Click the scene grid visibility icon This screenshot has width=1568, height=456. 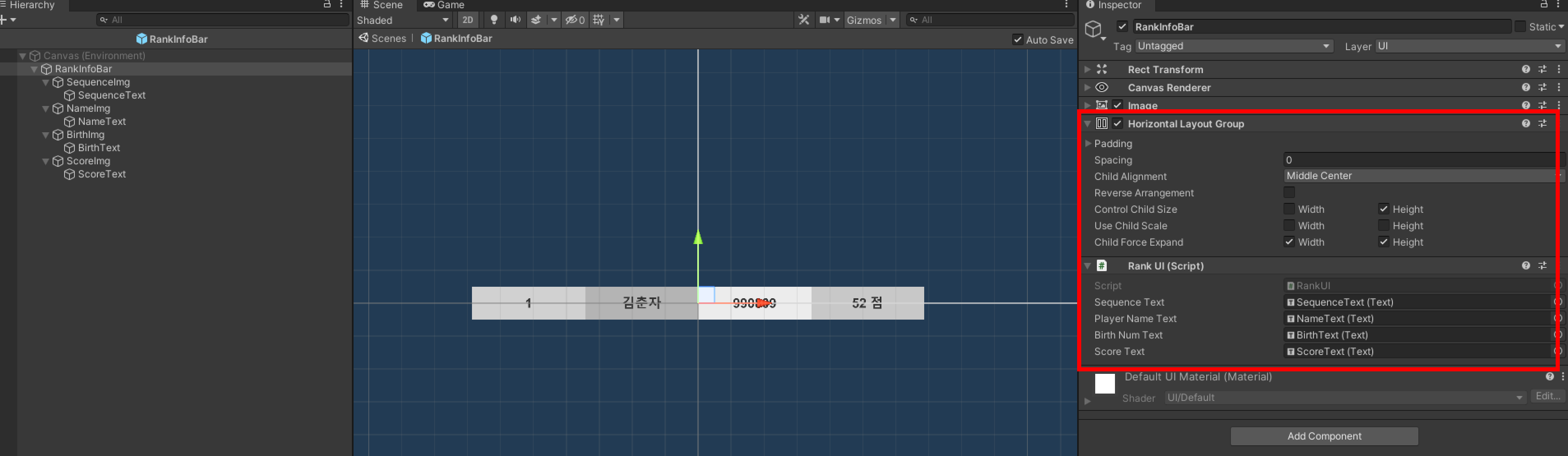pos(599,20)
